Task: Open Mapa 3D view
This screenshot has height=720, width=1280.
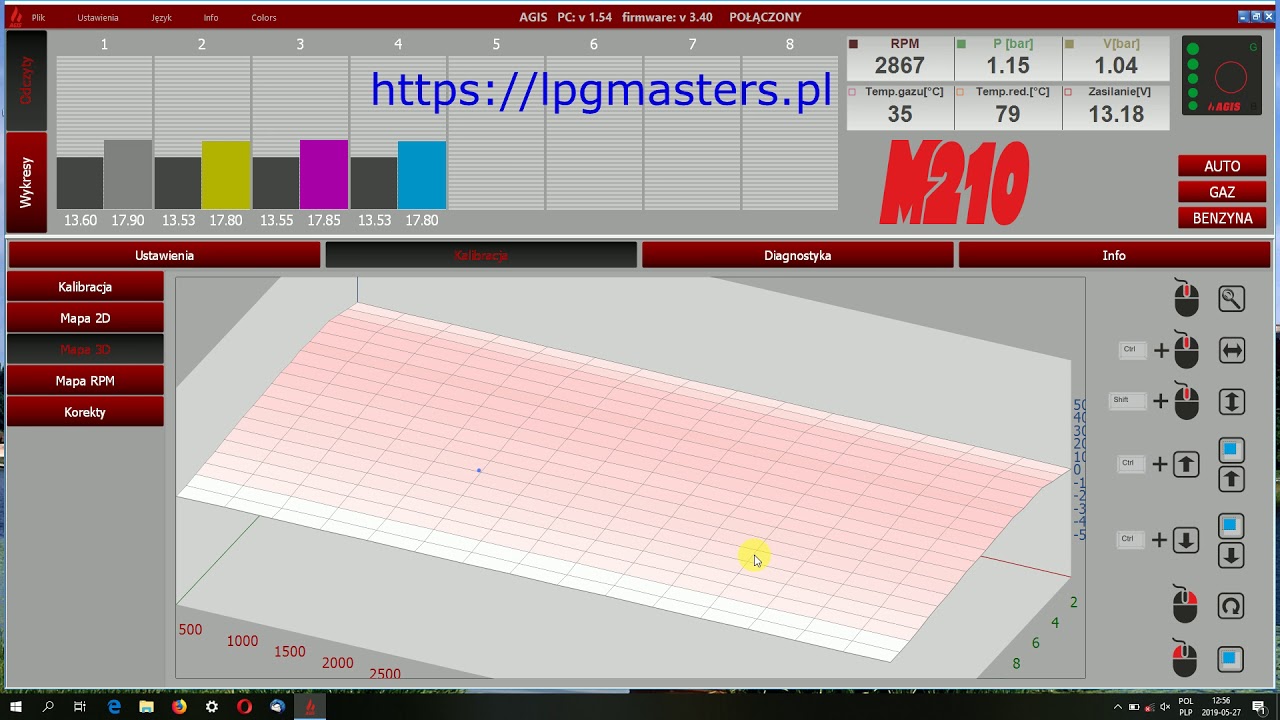Action: (85, 350)
